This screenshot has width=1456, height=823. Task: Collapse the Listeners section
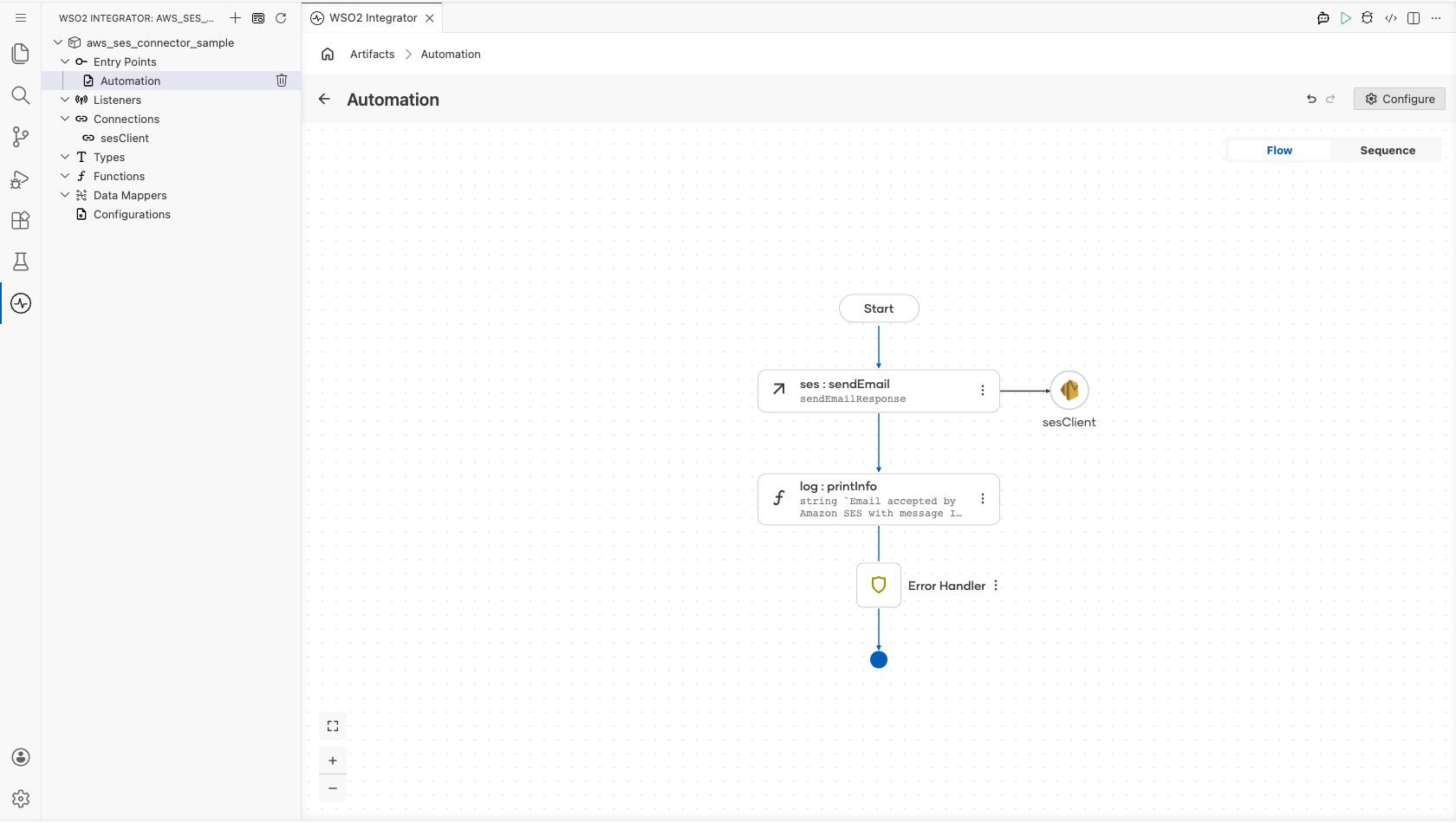tap(65, 100)
